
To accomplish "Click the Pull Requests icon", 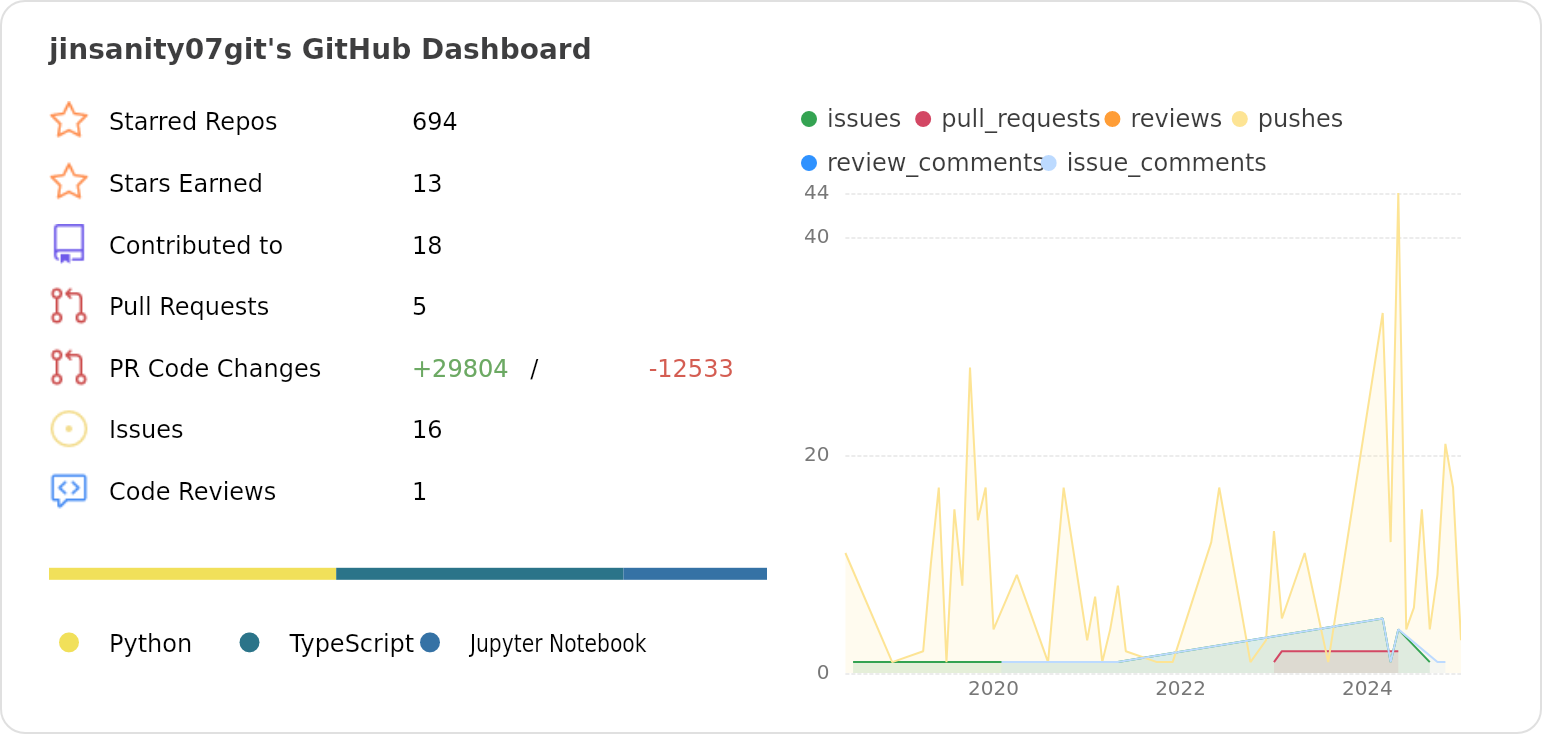I will (x=69, y=306).
